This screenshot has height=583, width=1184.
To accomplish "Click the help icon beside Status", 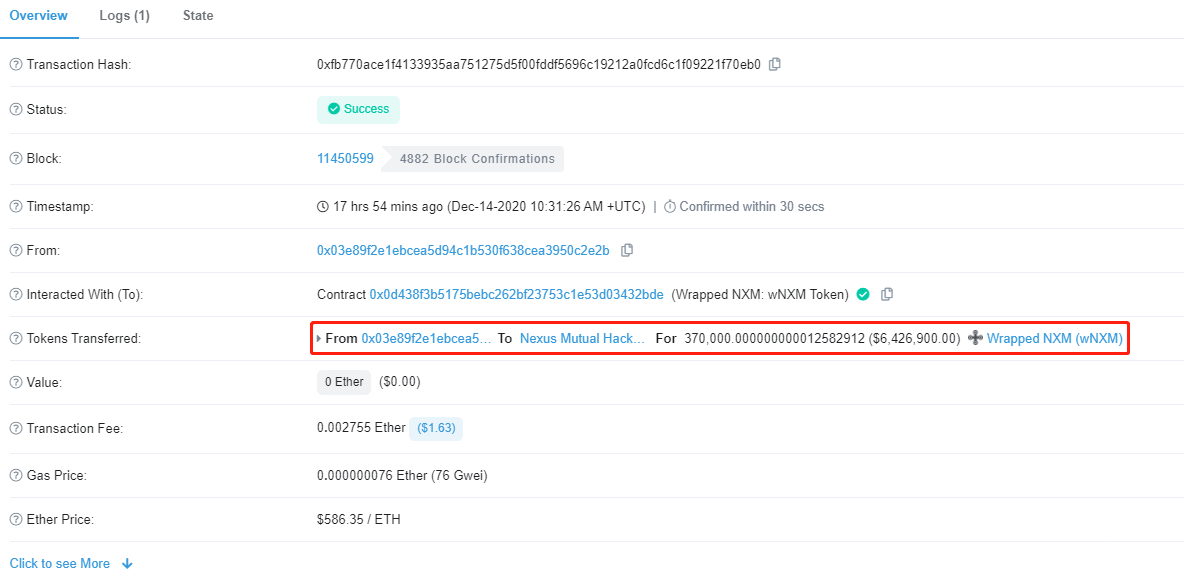I will click(16, 109).
